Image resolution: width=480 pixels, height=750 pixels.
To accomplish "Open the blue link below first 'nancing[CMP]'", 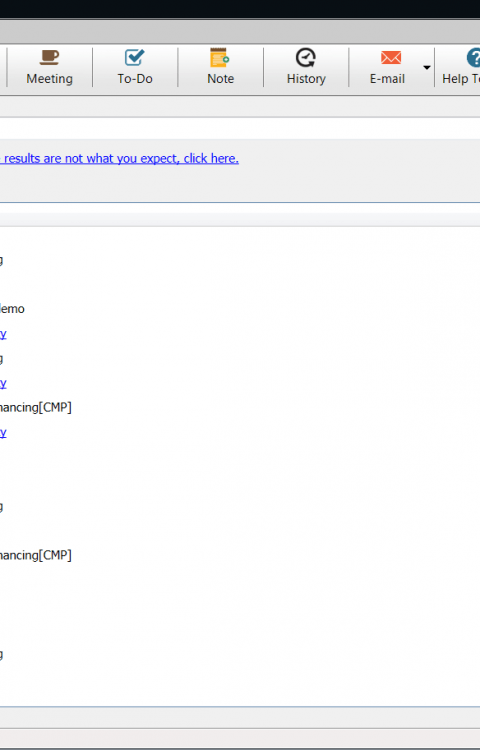I will pos(3,432).
